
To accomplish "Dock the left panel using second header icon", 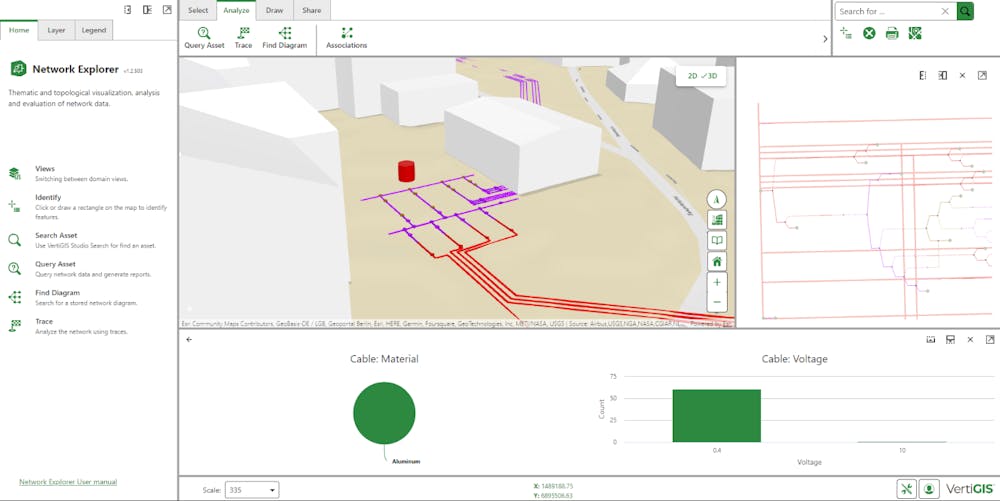I will [x=147, y=10].
